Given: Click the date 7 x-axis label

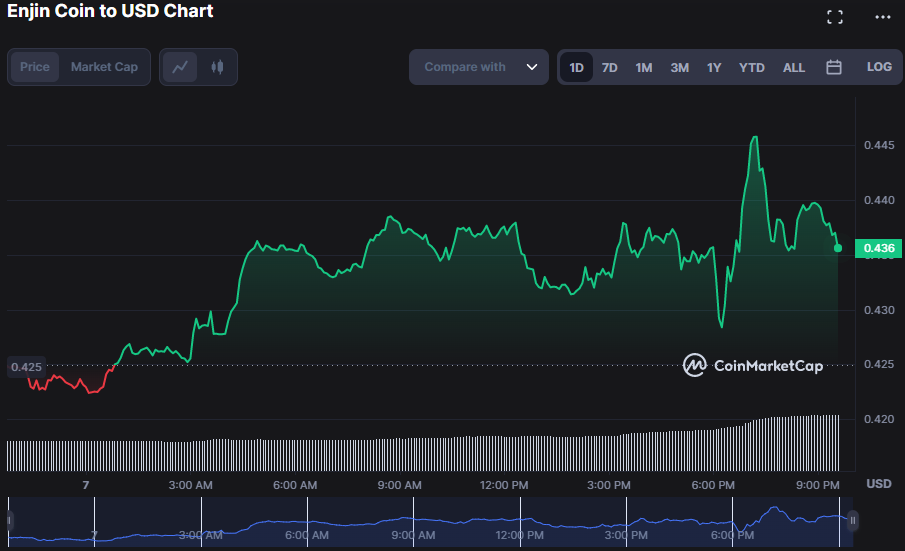Looking at the screenshot, I should [x=86, y=485].
